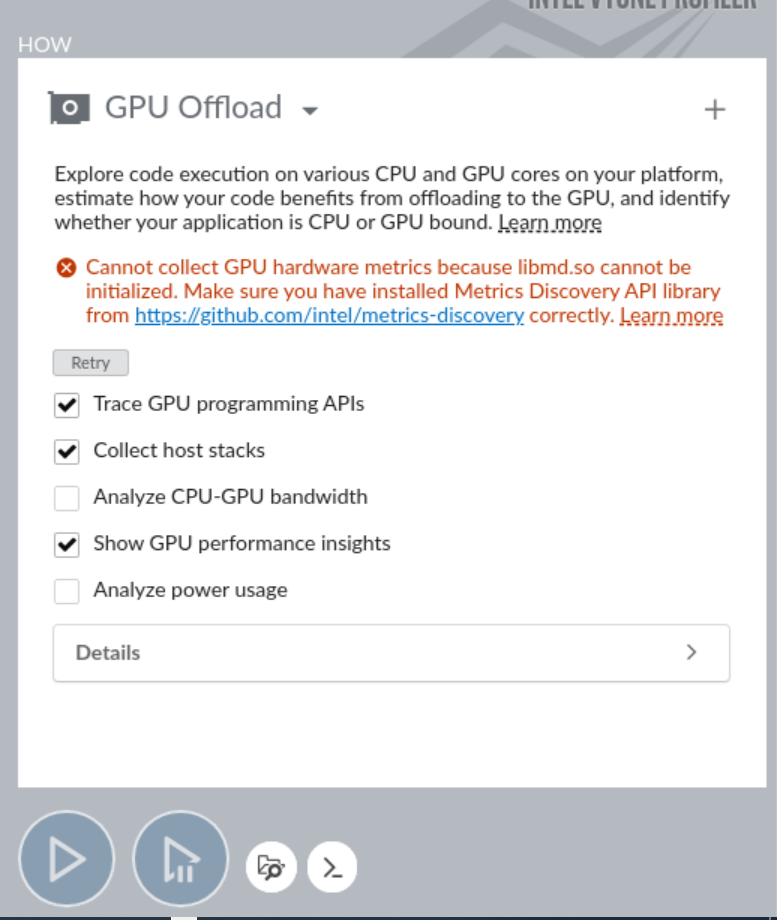Click the plus icon to add custom analysis
The height and width of the screenshot is (920, 777).
pos(714,110)
